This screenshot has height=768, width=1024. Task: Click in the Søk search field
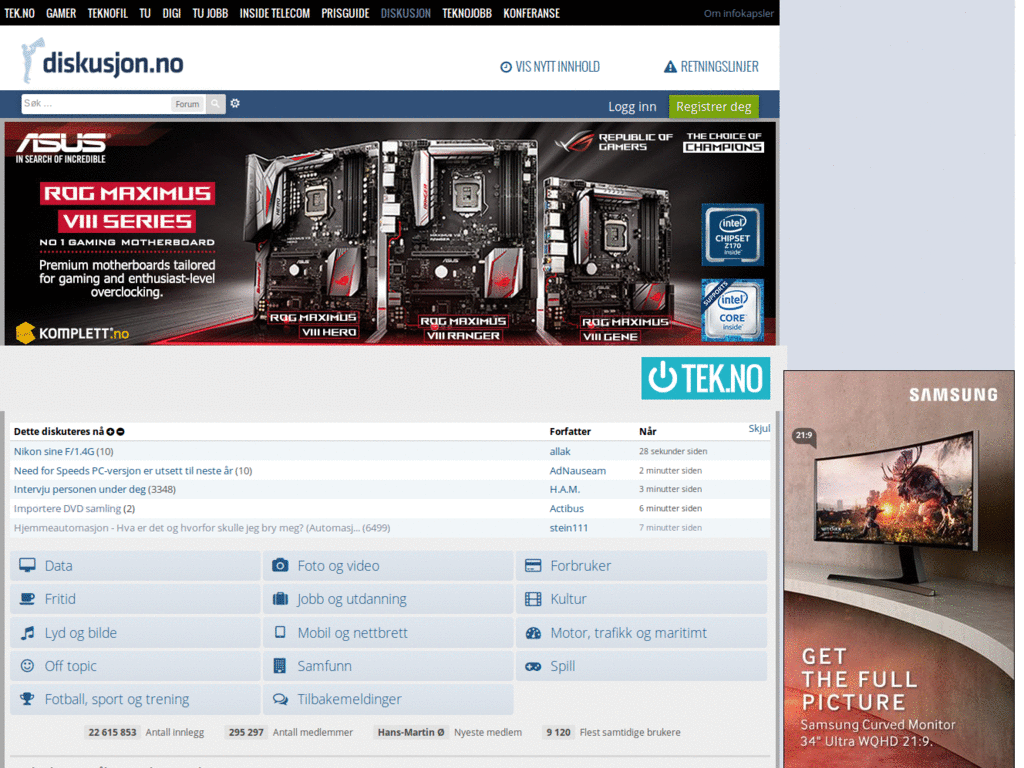pyautogui.click(x=96, y=104)
